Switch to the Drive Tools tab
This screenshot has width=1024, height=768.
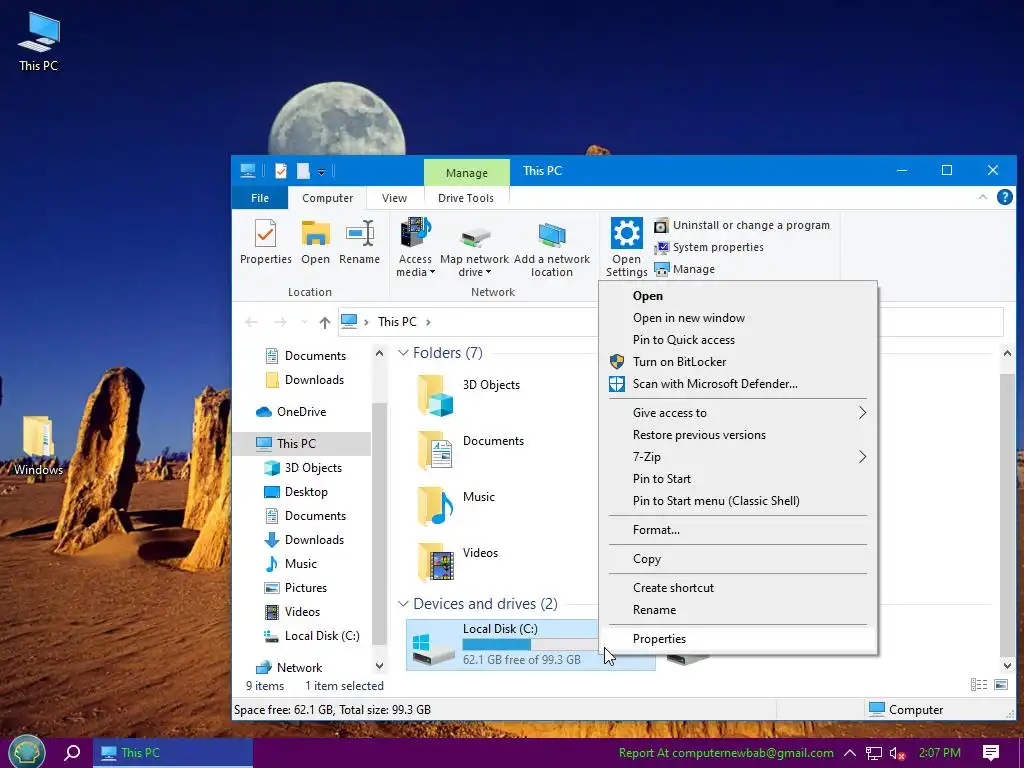point(466,198)
